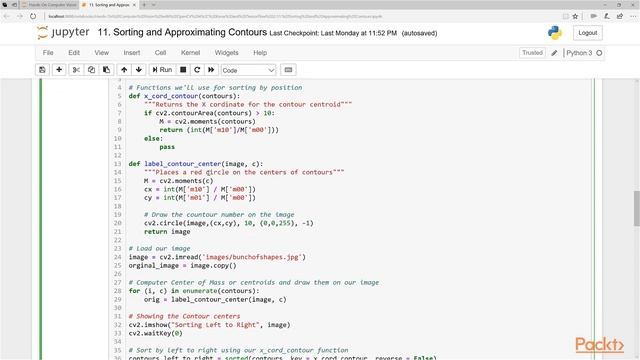Switch to the first browser tab
Screen dimensions: 640x360
coord(49,5)
